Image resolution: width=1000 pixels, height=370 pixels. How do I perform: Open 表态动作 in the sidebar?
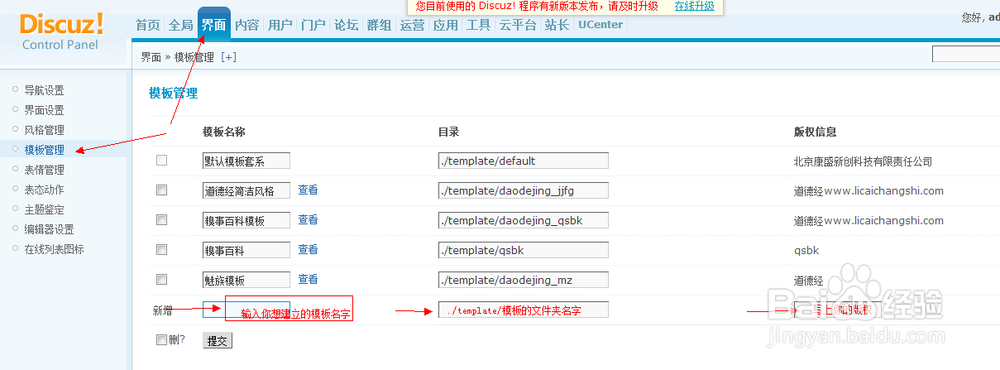[x=44, y=189]
